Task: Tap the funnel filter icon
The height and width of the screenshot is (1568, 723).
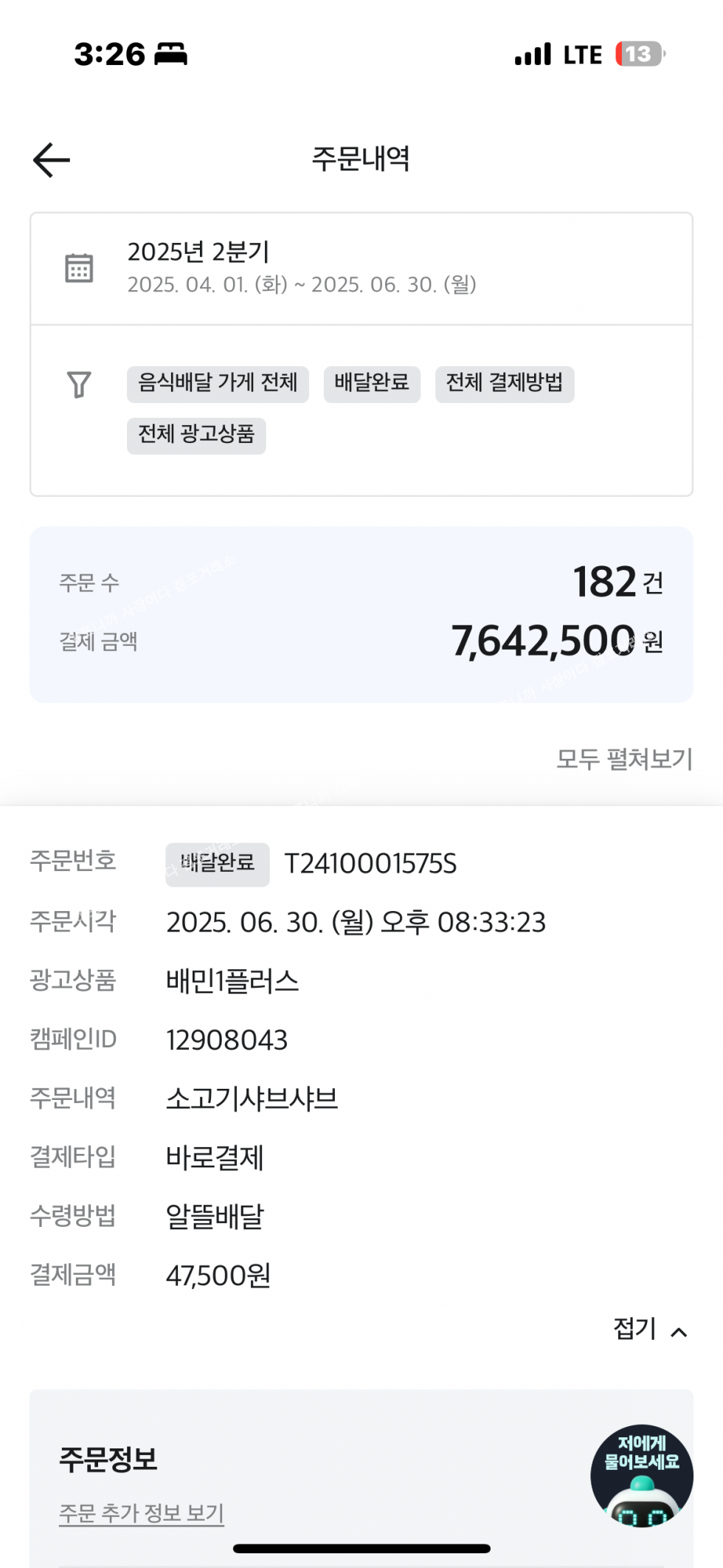Action: (x=79, y=385)
